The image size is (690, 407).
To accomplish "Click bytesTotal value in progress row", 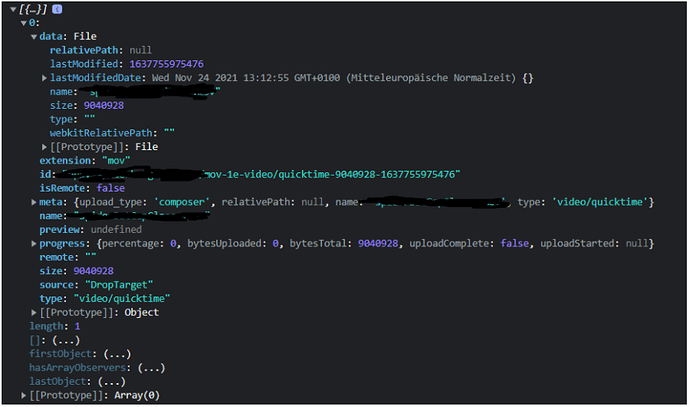I will 378,243.
